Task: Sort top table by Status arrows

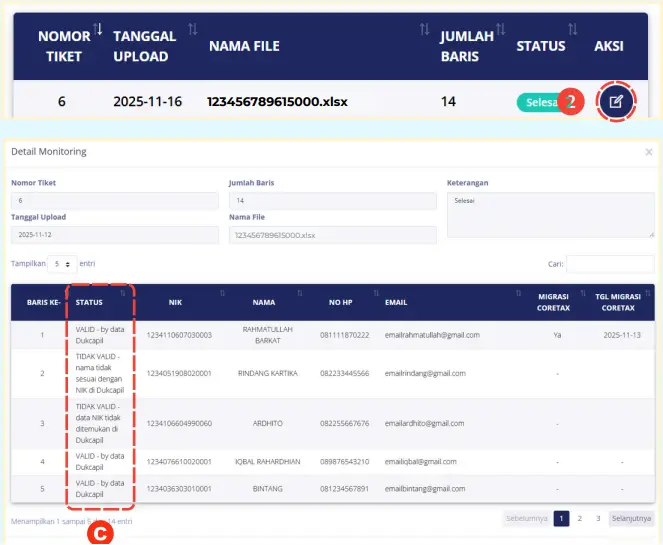Action: (573, 29)
